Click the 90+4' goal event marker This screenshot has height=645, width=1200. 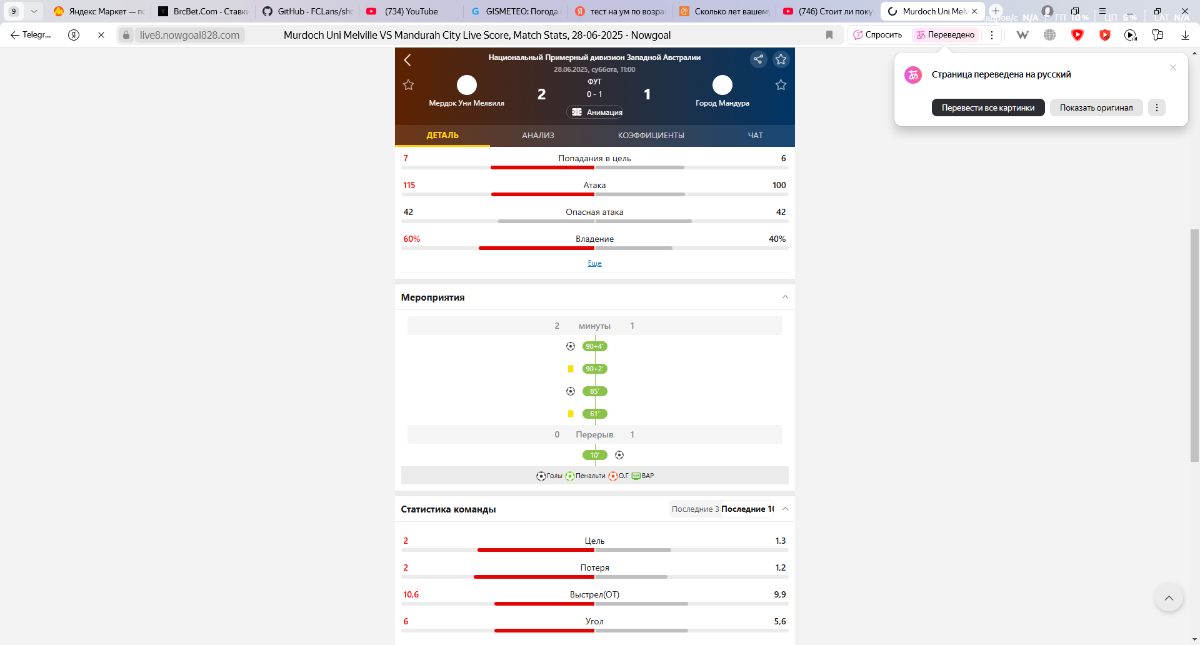(595, 346)
